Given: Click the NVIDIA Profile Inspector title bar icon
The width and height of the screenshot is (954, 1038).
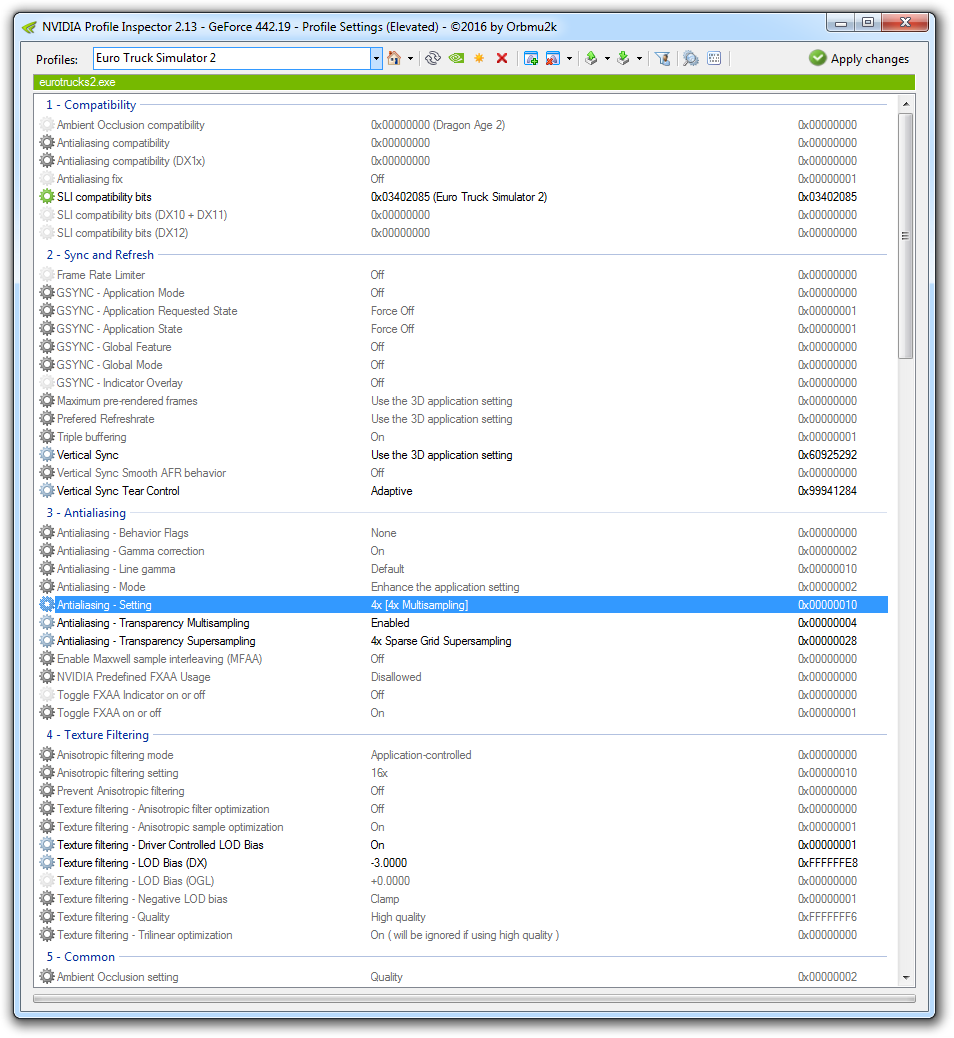Looking at the screenshot, I should (29, 27).
